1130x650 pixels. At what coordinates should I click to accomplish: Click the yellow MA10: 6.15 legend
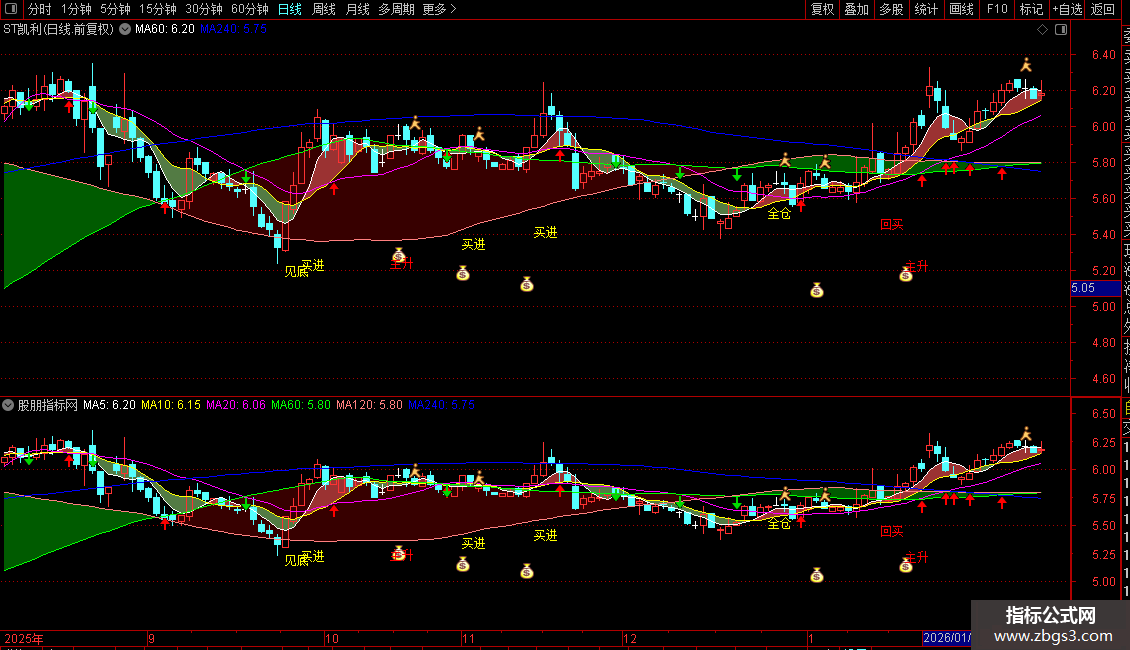[171, 405]
